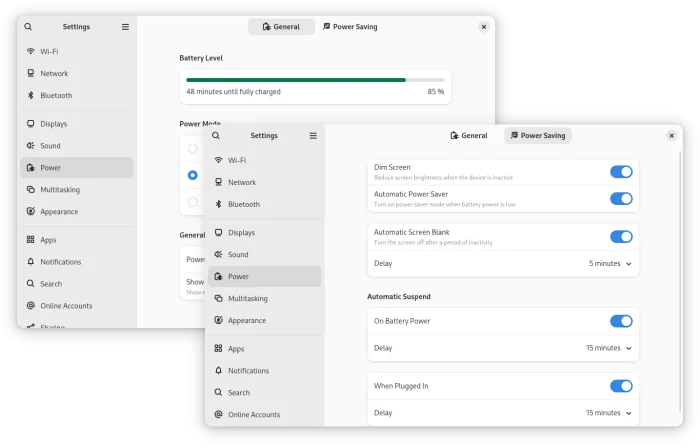
Task: Switch to General tab in front window
Action: pos(469,135)
